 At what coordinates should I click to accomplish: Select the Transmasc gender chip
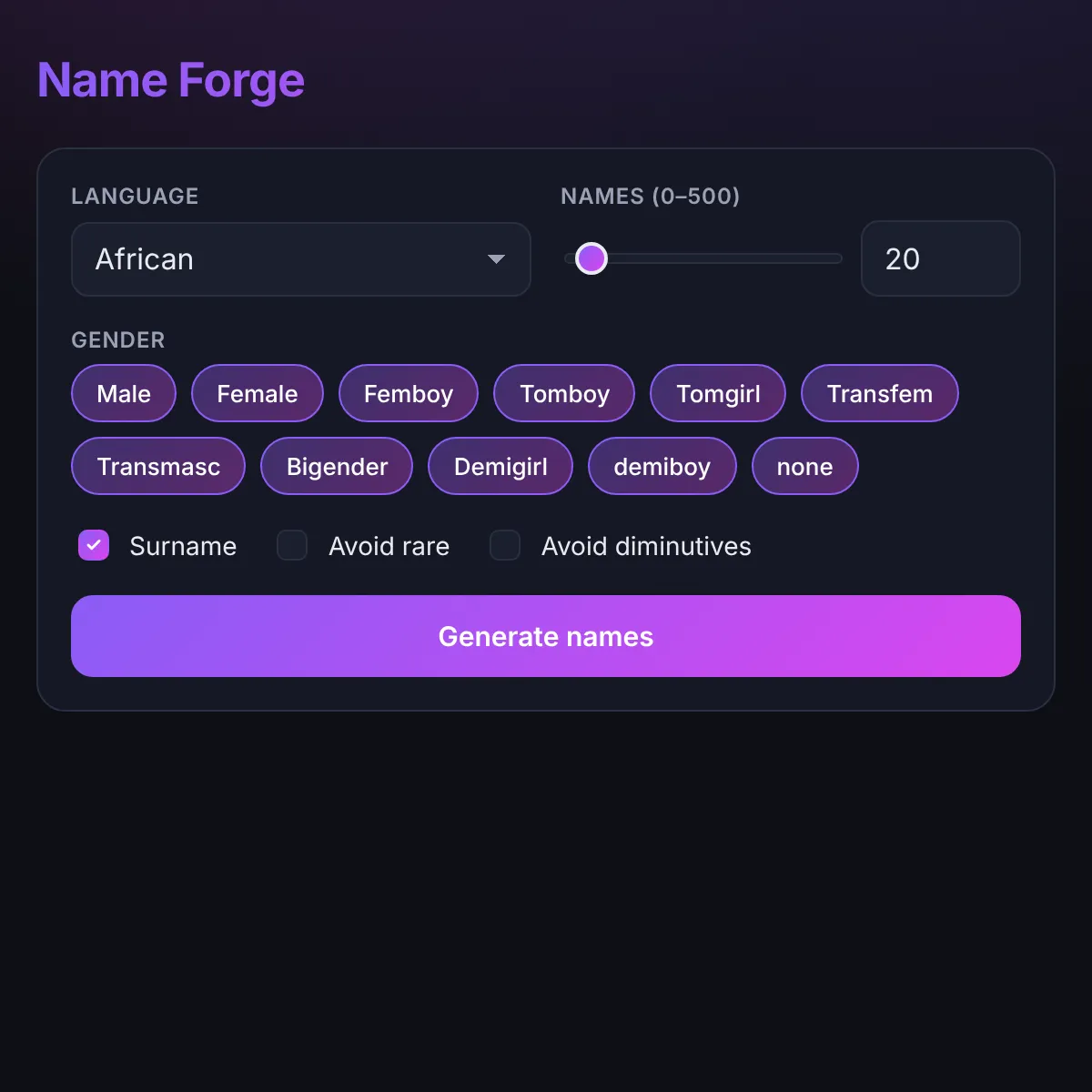pos(158,466)
